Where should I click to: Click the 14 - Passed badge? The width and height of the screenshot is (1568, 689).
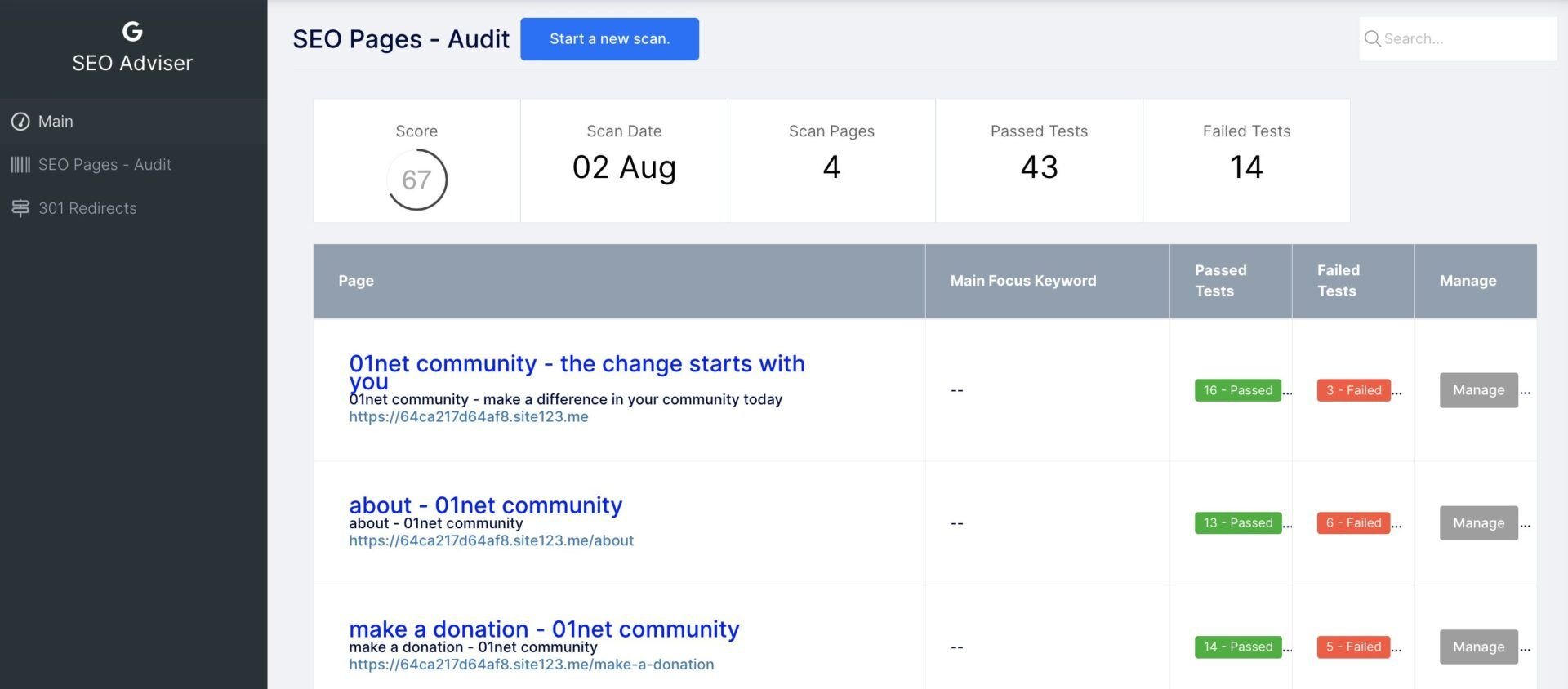1238,647
